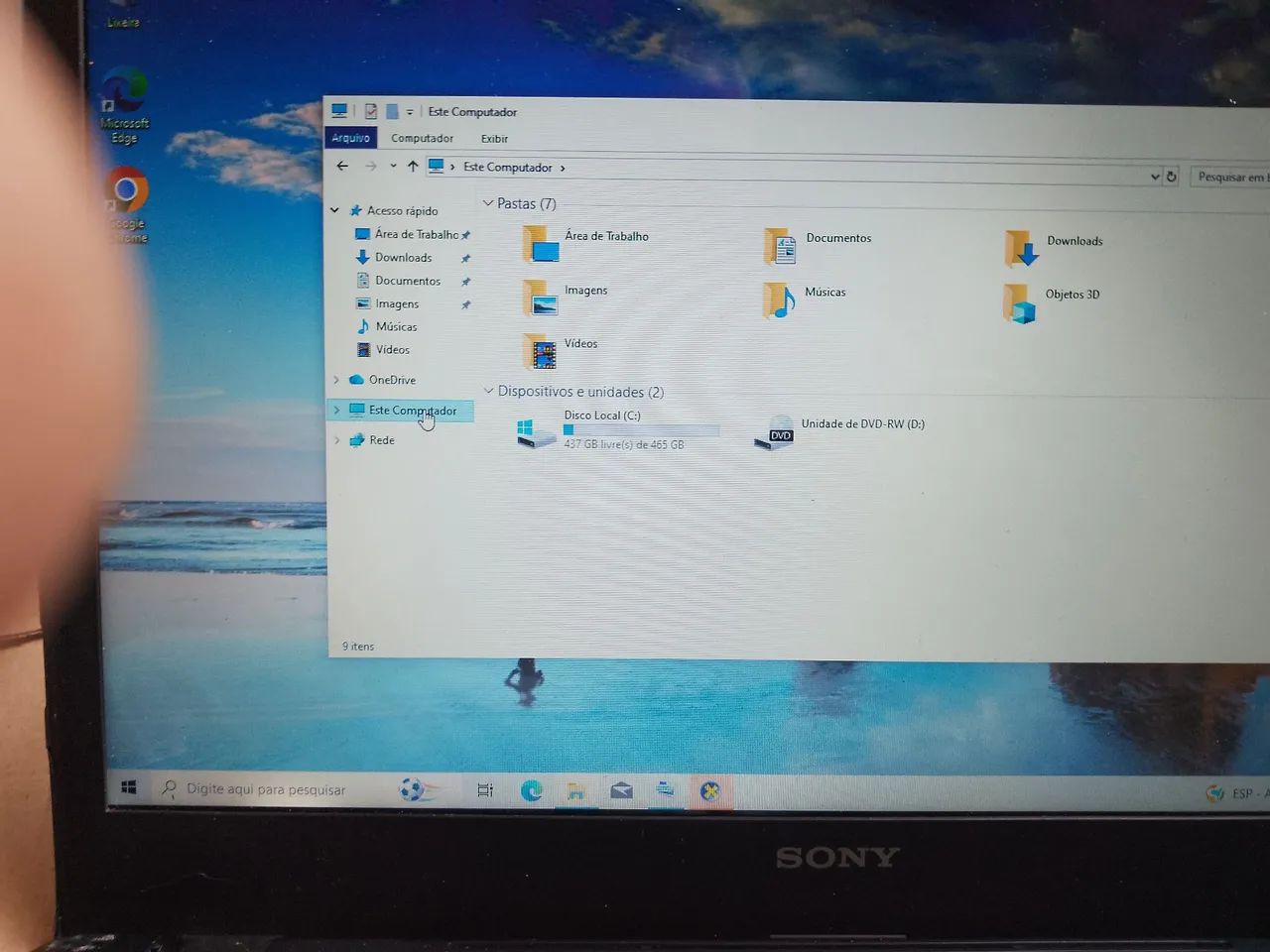Click the Pesquisar search box in Explorer

[x=1229, y=177]
